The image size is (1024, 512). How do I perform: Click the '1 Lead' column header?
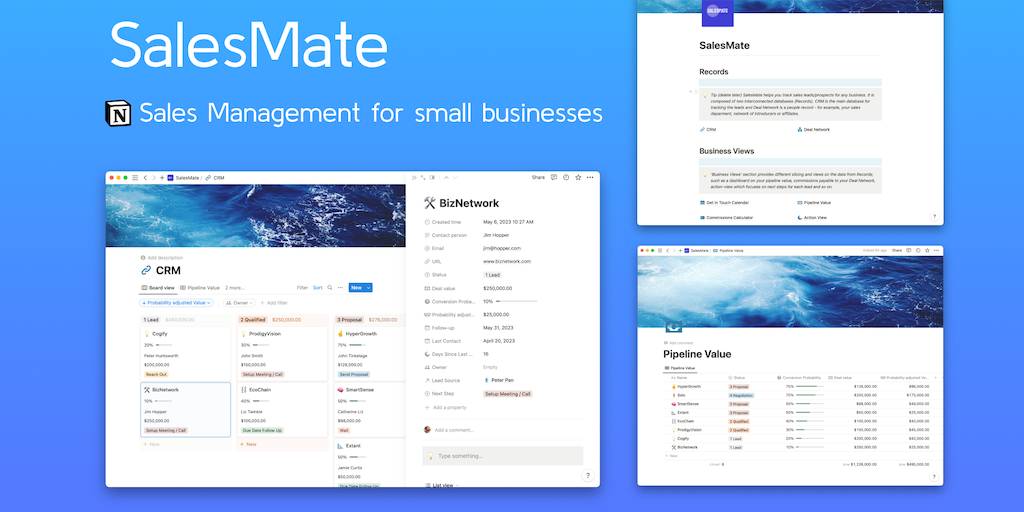click(151, 320)
